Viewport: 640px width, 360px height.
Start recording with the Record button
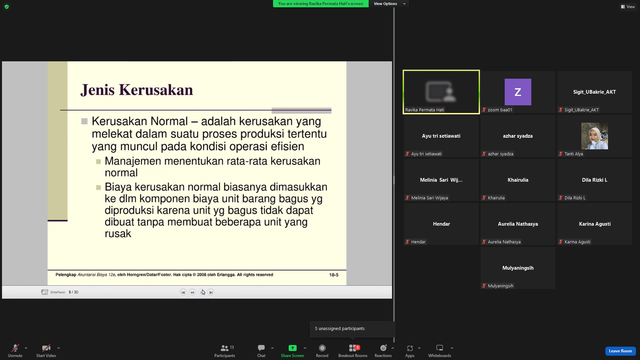pos(322,350)
